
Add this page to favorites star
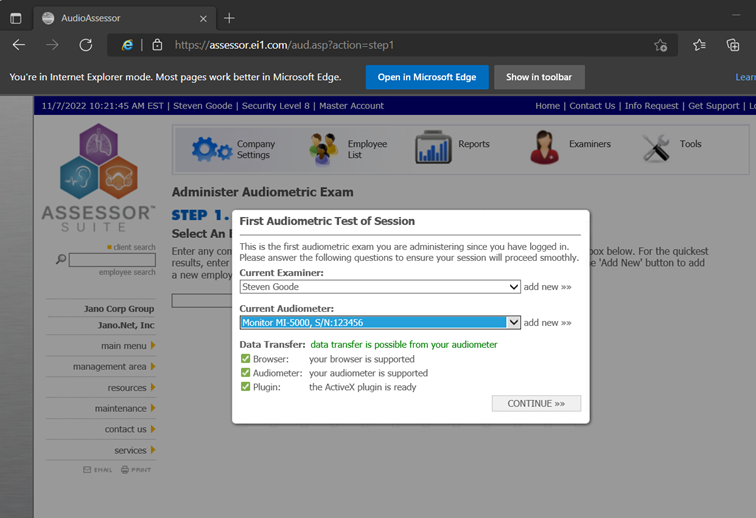pos(661,45)
